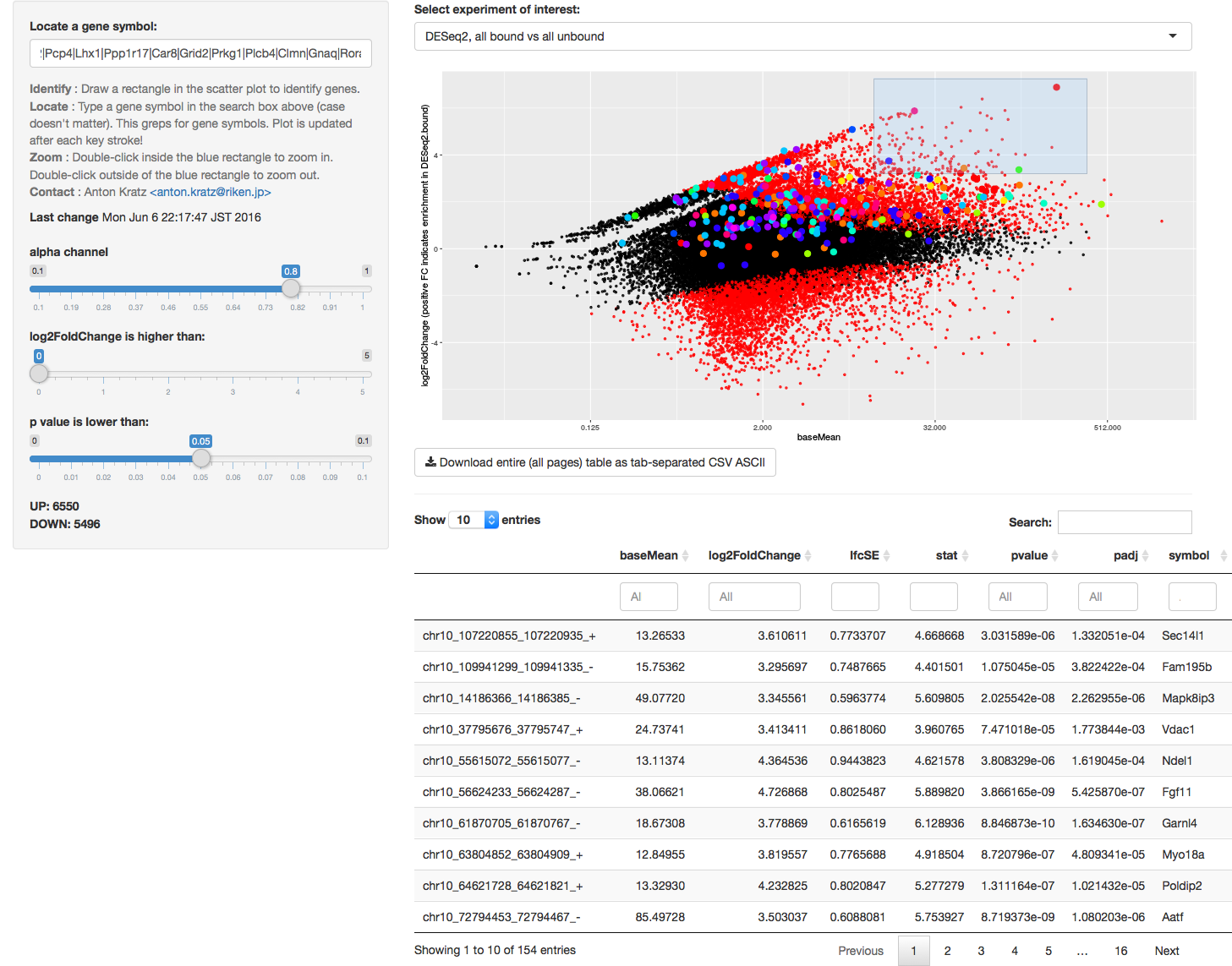Click the download icon on the CSV button

point(430,462)
